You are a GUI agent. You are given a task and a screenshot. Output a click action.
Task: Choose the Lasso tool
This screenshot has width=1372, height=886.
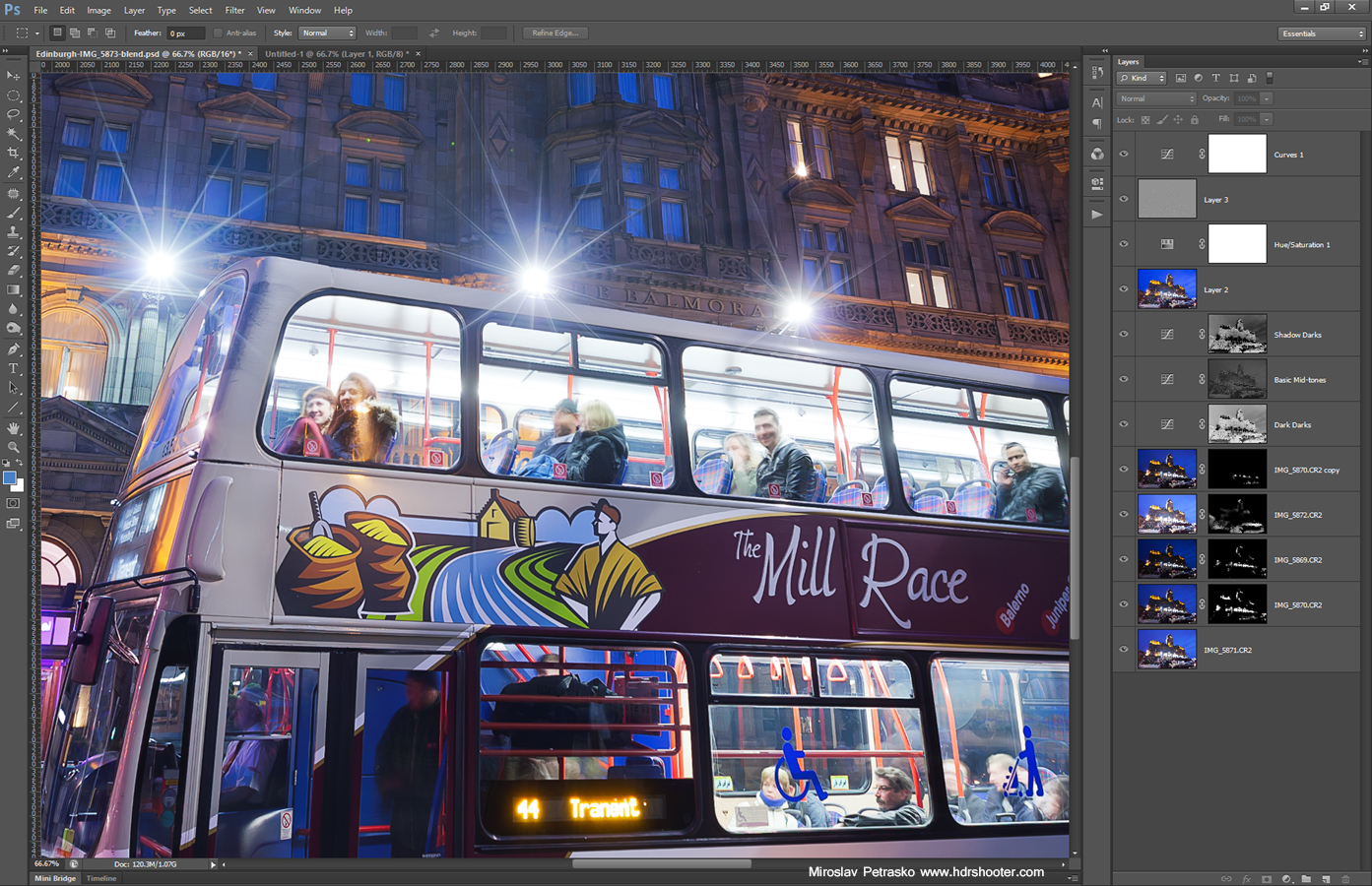pyautogui.click(x=13, y=115)
